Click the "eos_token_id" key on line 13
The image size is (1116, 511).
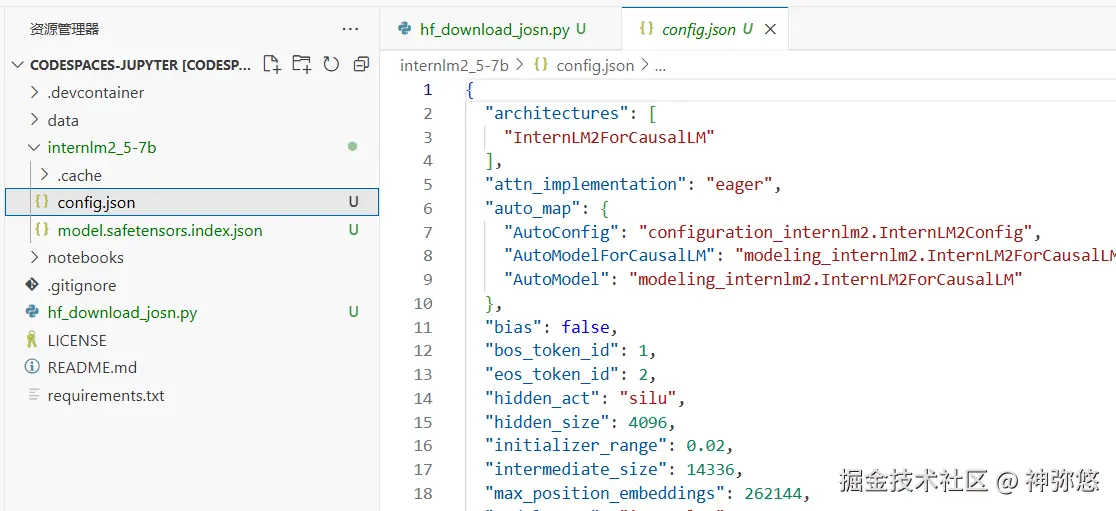[x=552, y=374]
